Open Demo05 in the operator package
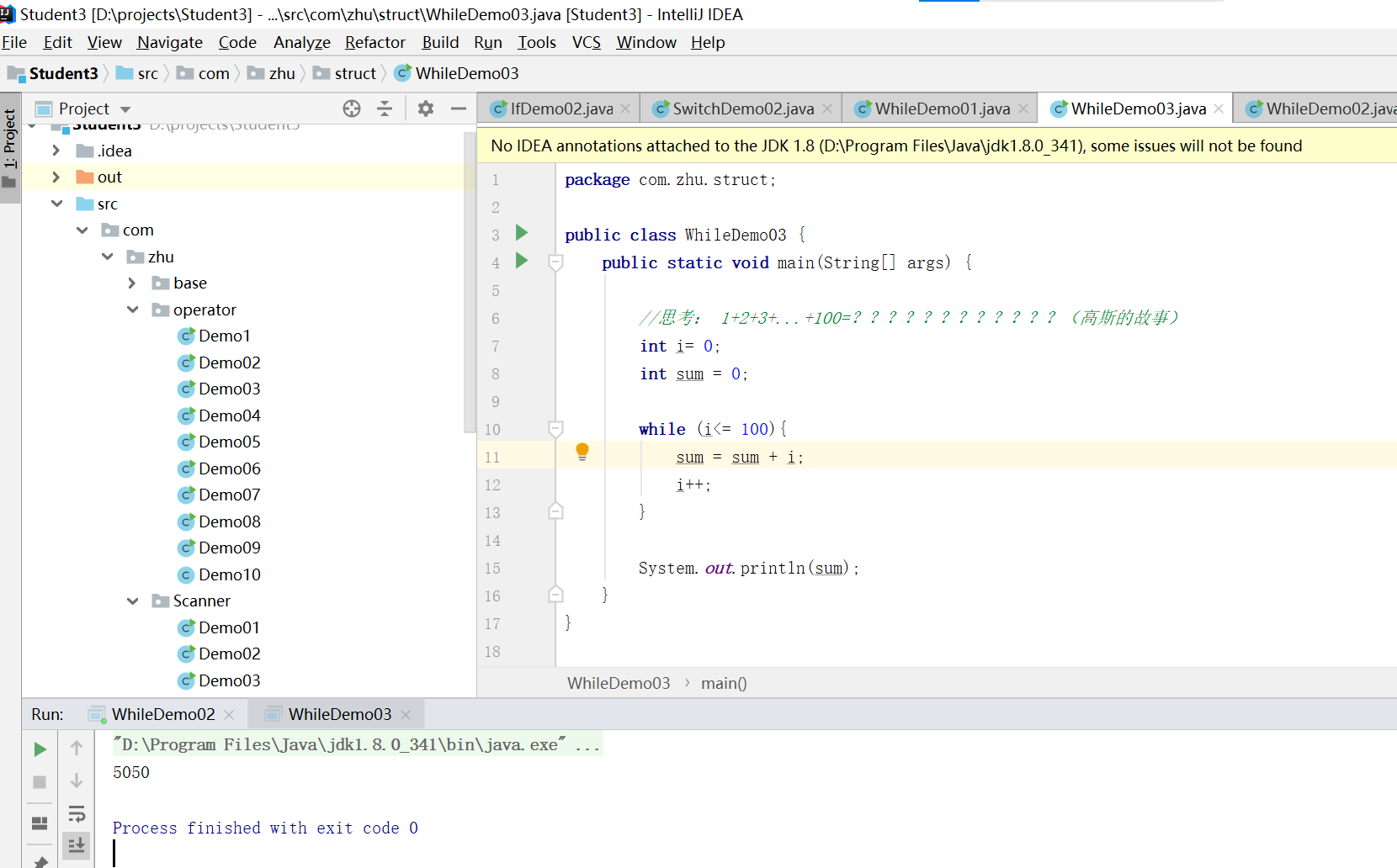Viewport: 1397px width, 868px height. [229, 442]
